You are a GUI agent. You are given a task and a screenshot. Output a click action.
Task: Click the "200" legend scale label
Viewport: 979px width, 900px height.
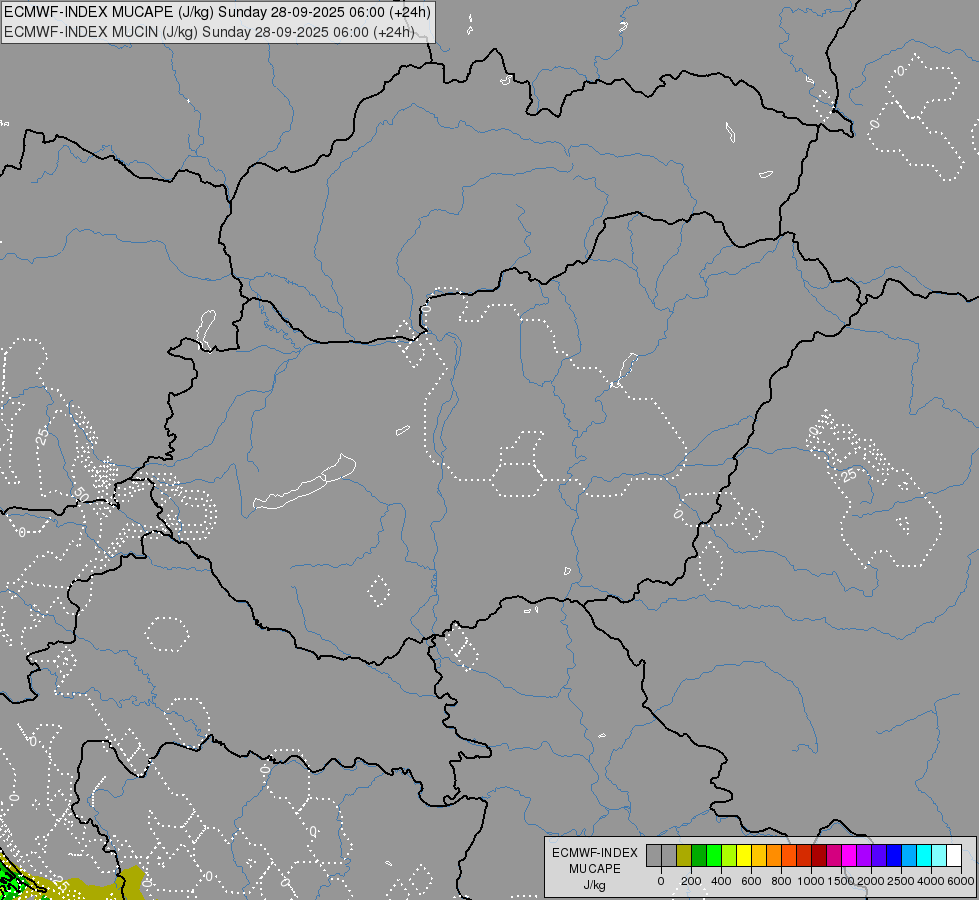(691, 881)
